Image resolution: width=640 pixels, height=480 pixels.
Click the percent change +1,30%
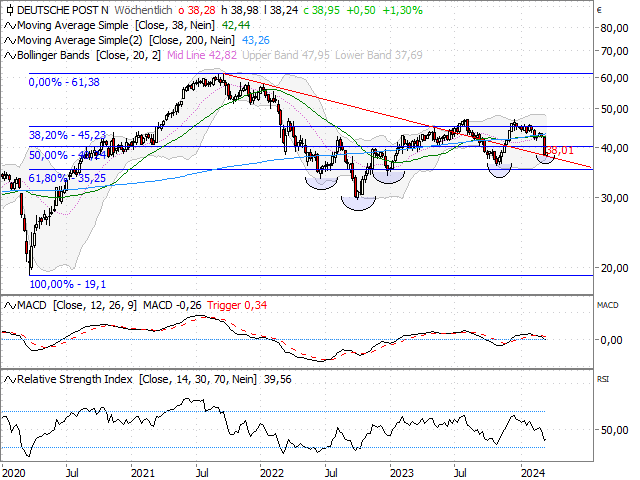402,10
